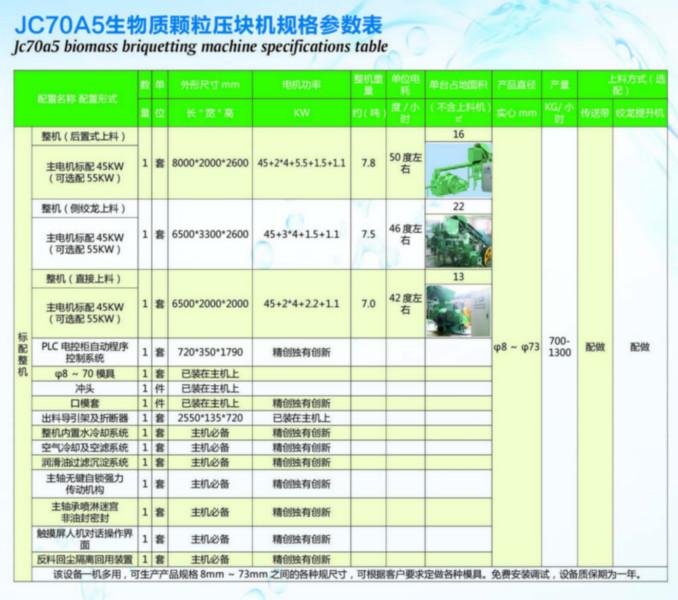Select power consumption '42度左右'

[405, 304]
